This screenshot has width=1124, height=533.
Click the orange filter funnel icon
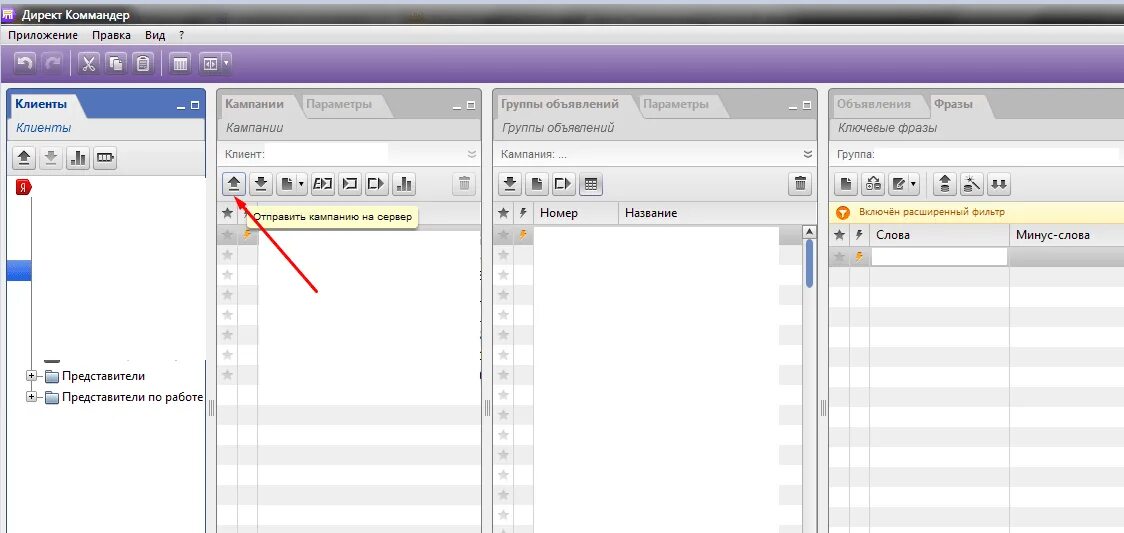click(844, 213)
